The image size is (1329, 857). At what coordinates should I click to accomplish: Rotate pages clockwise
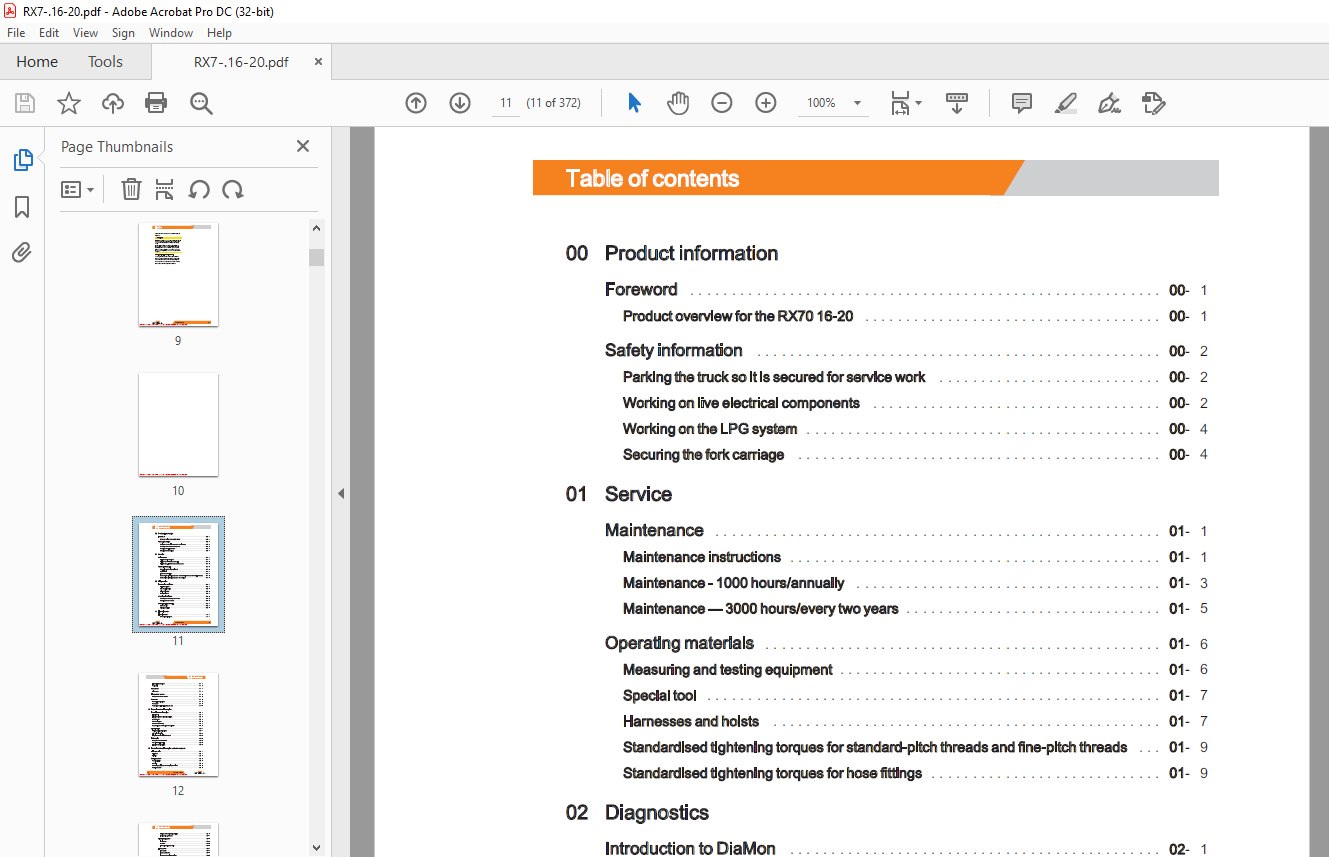point(233,189)
